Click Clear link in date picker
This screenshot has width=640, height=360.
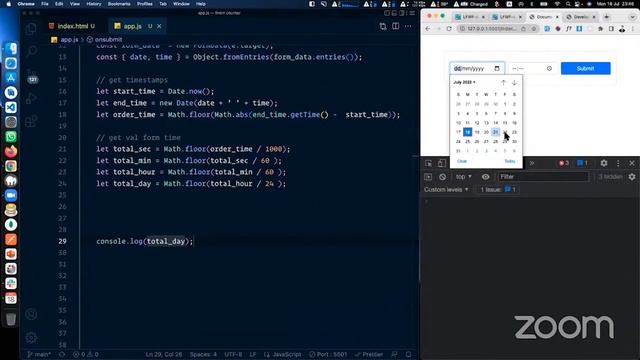pyautogui.click(x=462, y=161)
